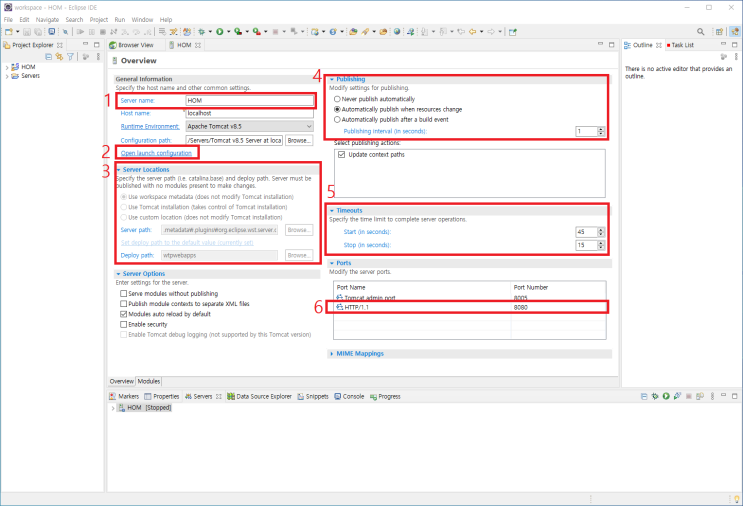
Task: Collapse the Server Options section
Action: click(x=118, y=274)
